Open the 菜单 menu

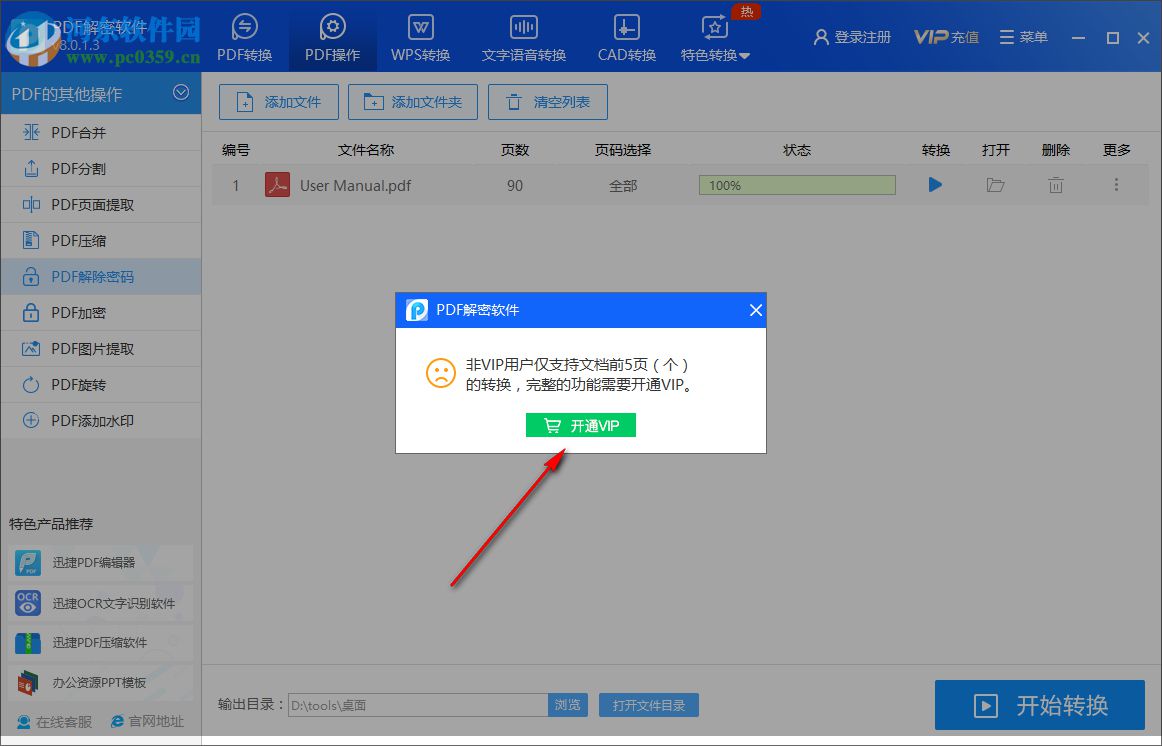click(1022, 36)
